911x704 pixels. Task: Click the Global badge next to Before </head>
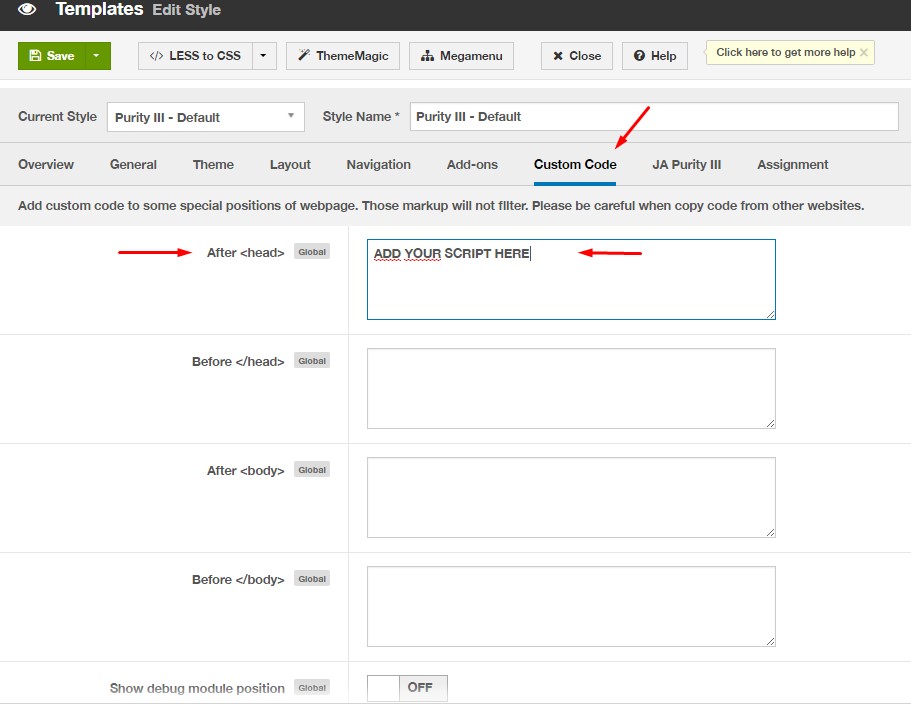(312, 361)
